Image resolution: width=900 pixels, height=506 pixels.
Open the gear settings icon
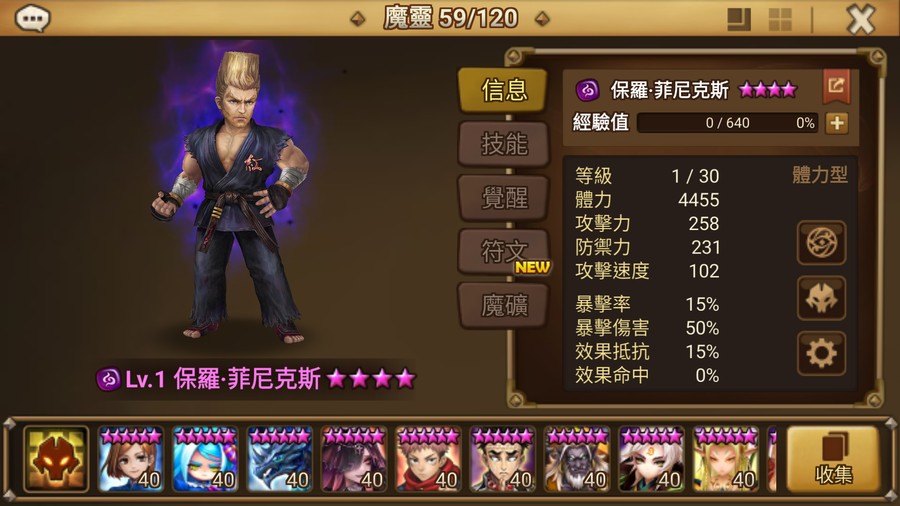pyautogui.click(x=821, y=353)
